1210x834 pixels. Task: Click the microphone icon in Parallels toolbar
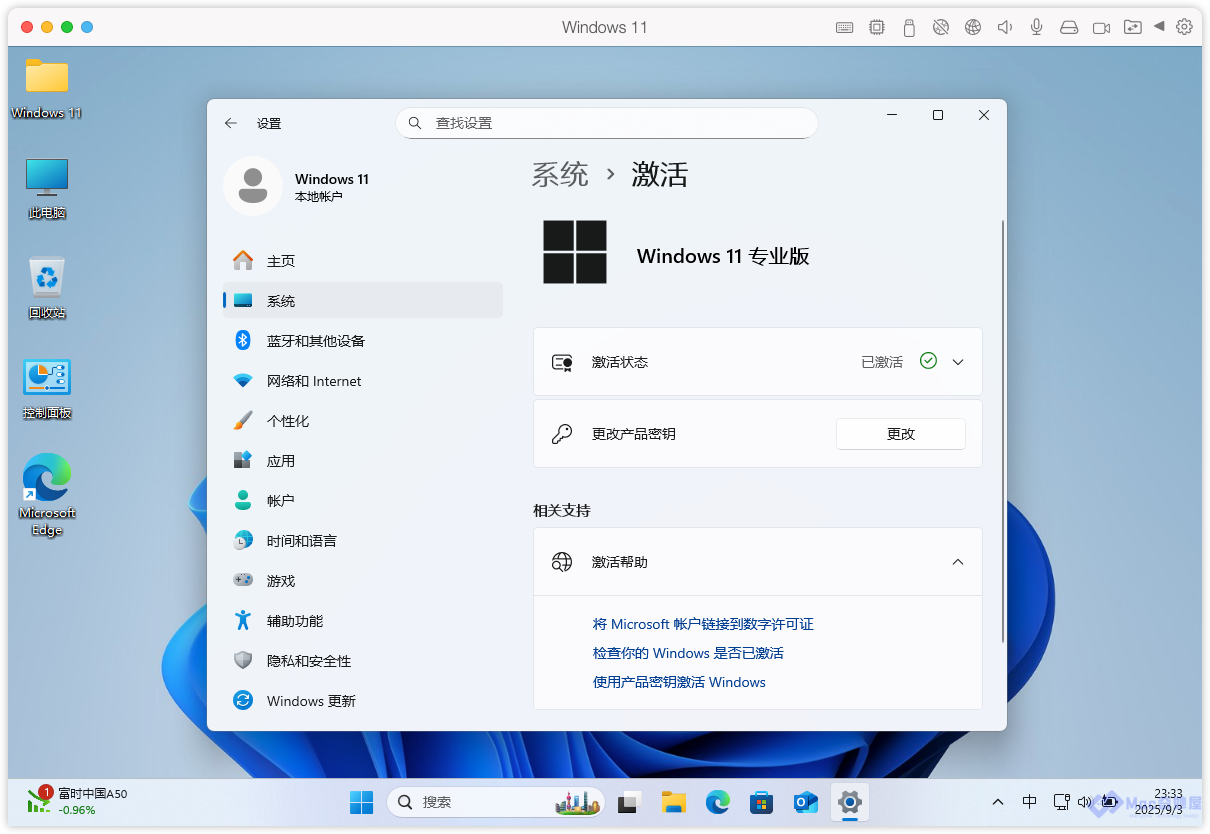(1037, 27)
